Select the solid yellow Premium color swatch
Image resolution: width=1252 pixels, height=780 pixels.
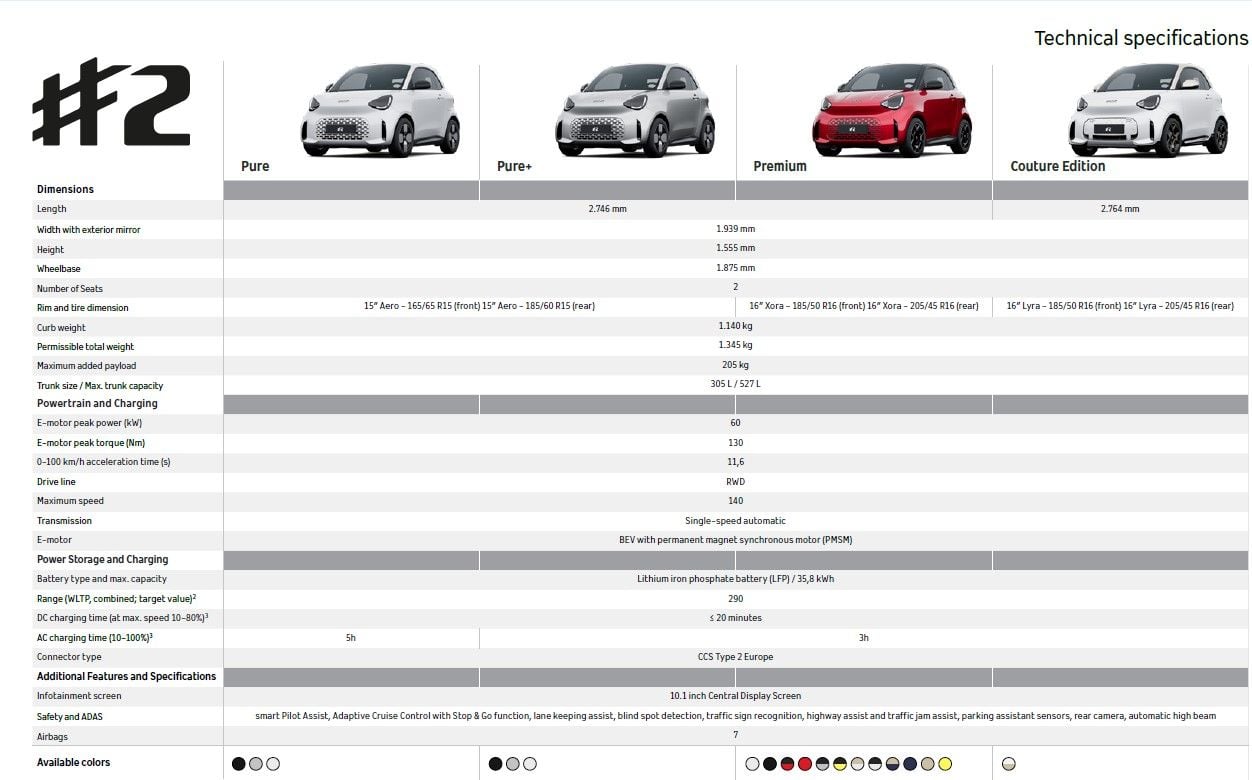pyautogui.click(x=945, y=764)
